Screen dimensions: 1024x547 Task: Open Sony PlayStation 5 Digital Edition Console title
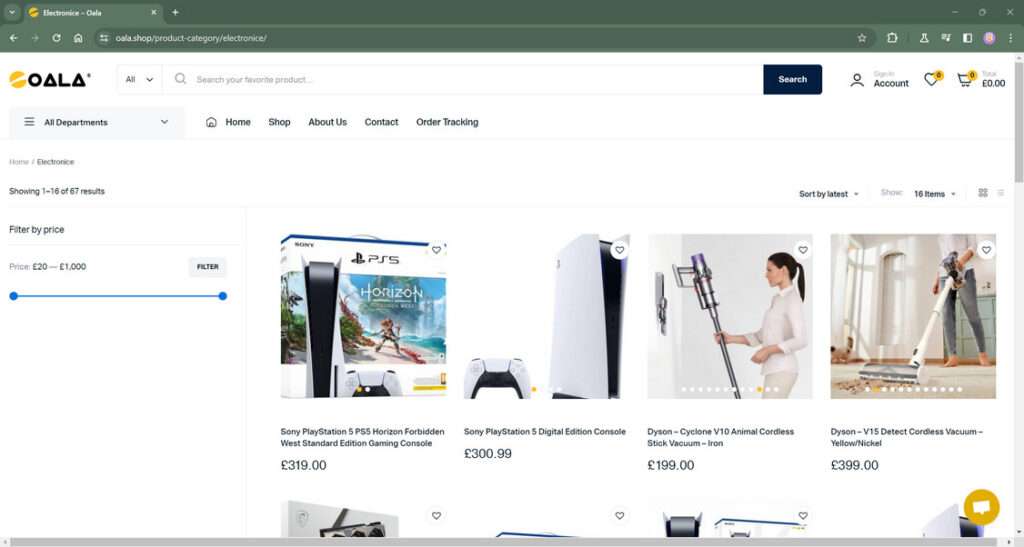pyautogui.click(x=545, y=431)
